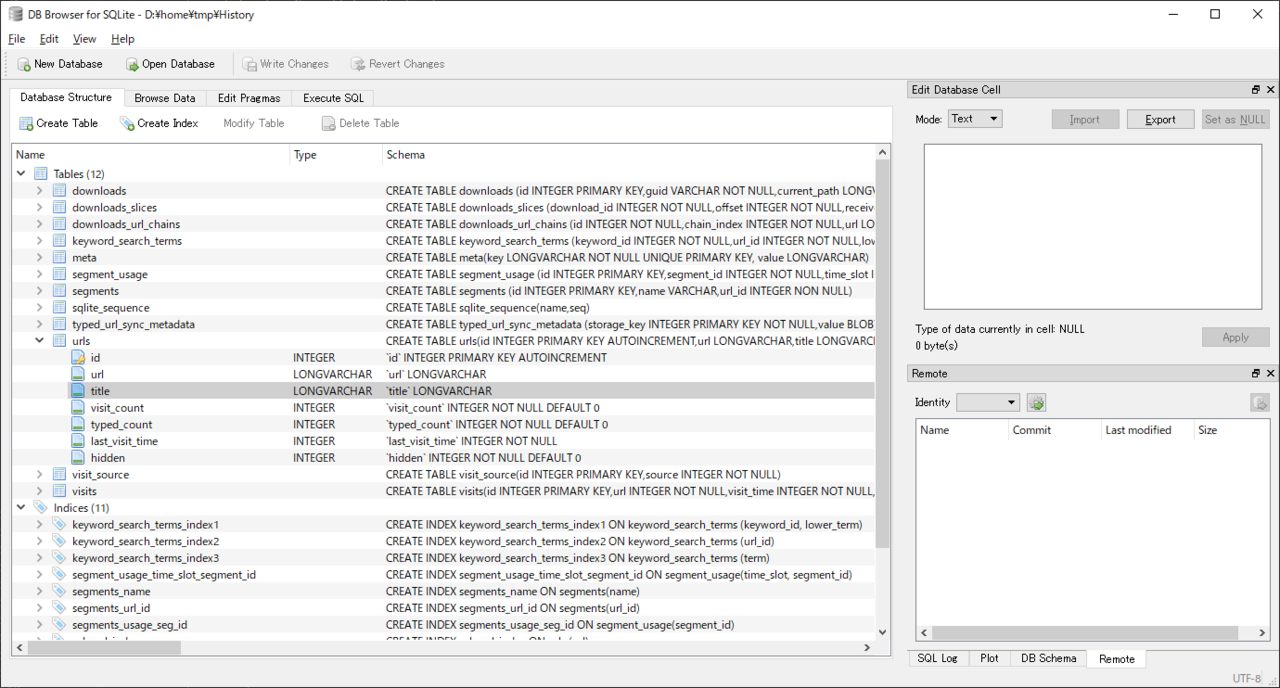Switch to the DB Schema tab
Viewport: 1280px width, 688px height.
(1048, 659)
